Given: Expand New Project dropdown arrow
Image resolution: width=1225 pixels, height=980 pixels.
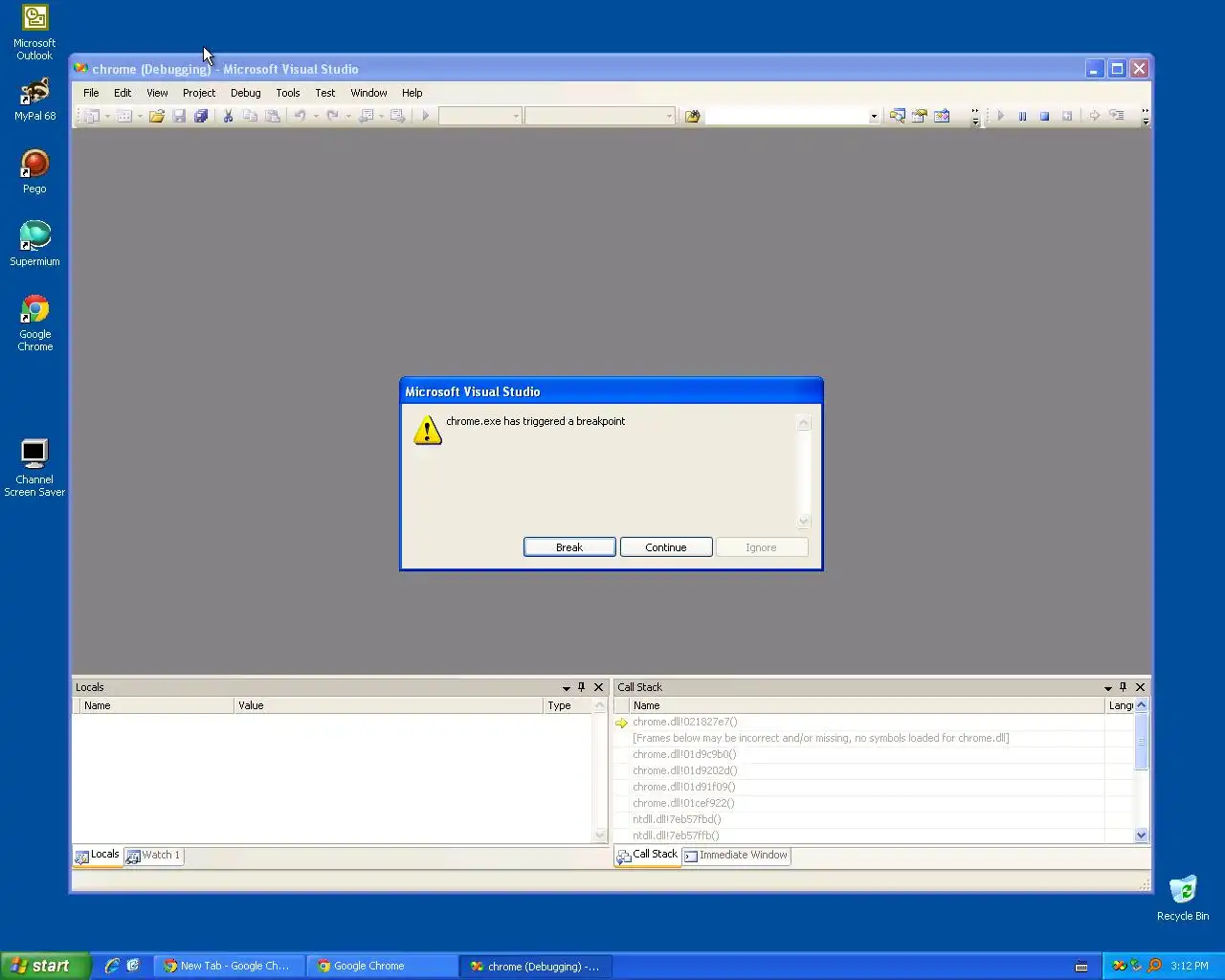Looking at the screenshot, I should pyautogui.click(x=107, y=116).
